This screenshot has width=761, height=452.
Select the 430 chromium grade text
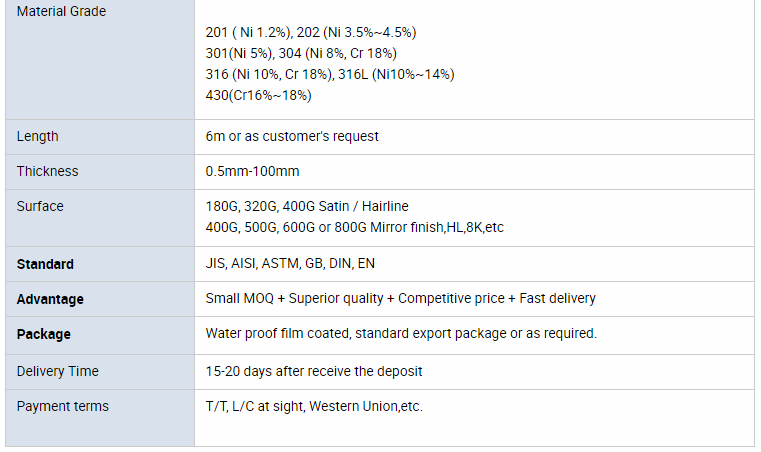(x=258, y=95)
